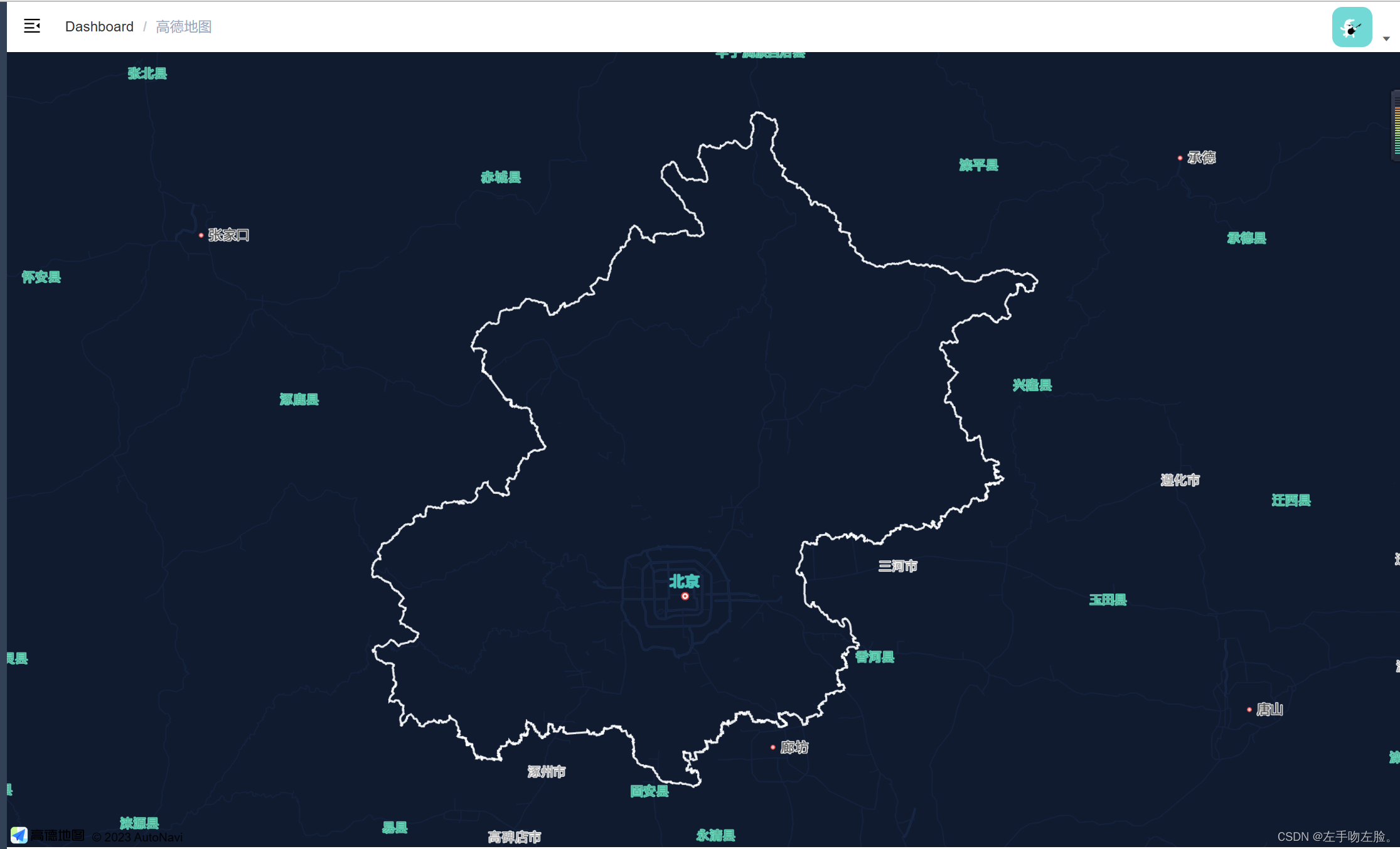This screenshot has height=849, width=1400.
Task: Click the 固安县 map label
Action: [649, 791]
